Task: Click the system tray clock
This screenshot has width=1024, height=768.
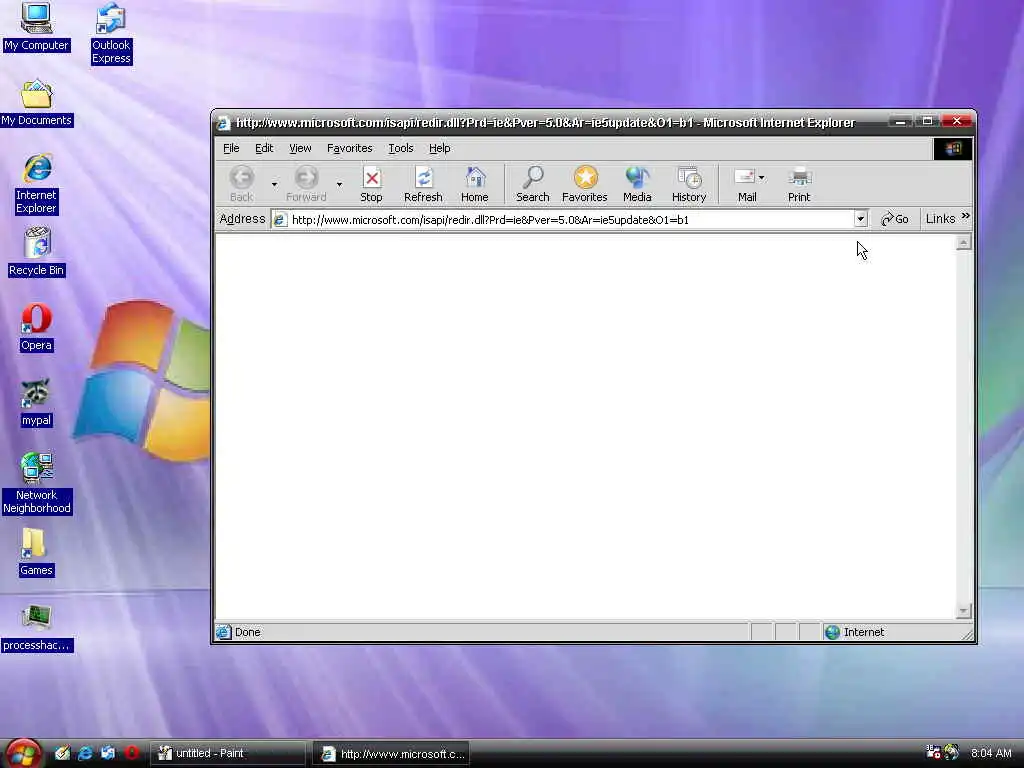Action: point(991,753)
